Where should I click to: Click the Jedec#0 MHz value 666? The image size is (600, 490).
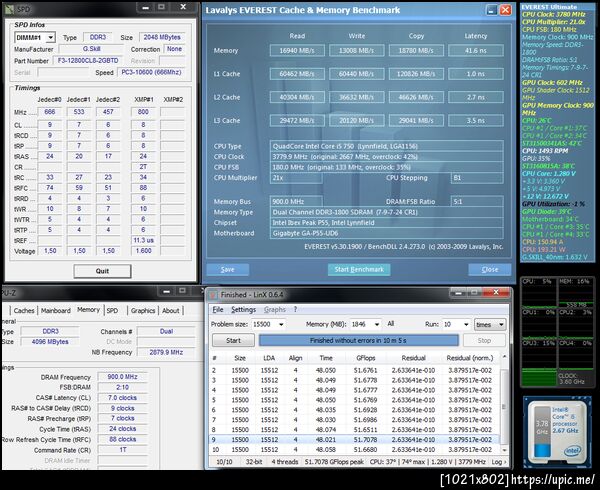(x=50, y=112)
